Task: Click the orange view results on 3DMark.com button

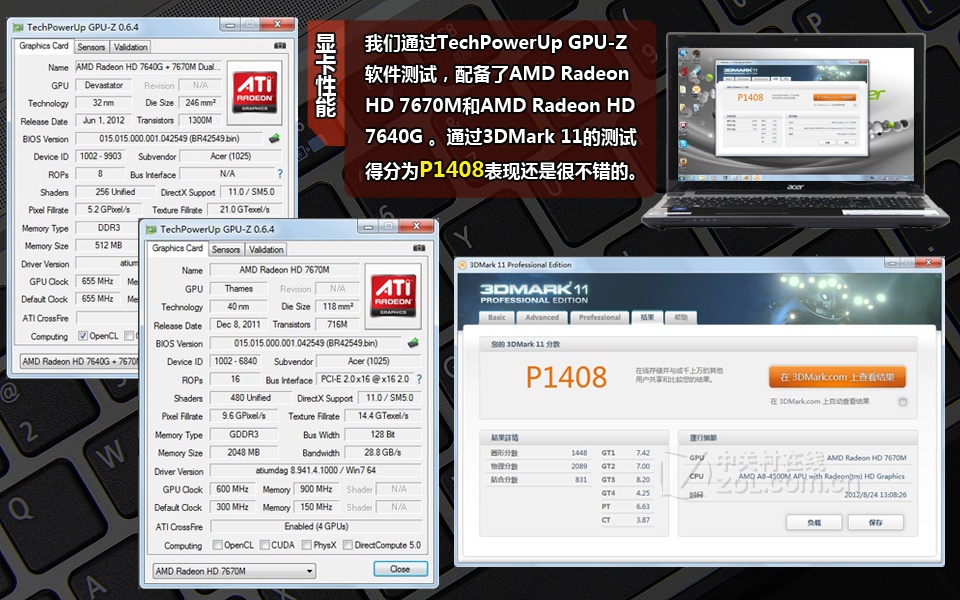Action: [838, 377]
